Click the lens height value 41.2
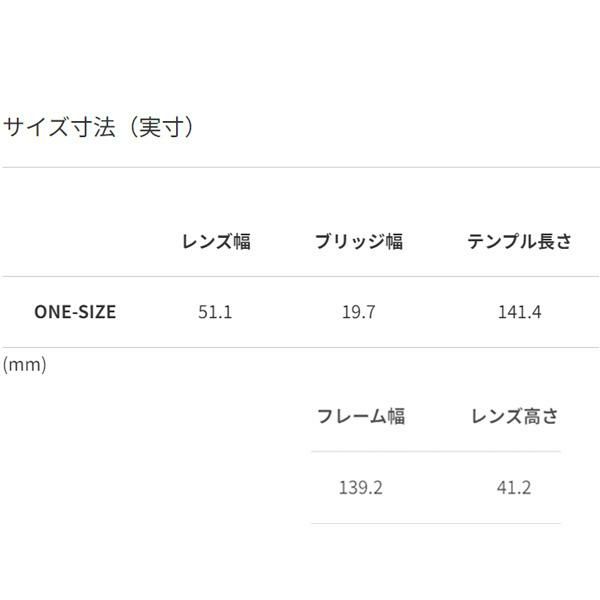The image size is (600, 600). [515, 488]
